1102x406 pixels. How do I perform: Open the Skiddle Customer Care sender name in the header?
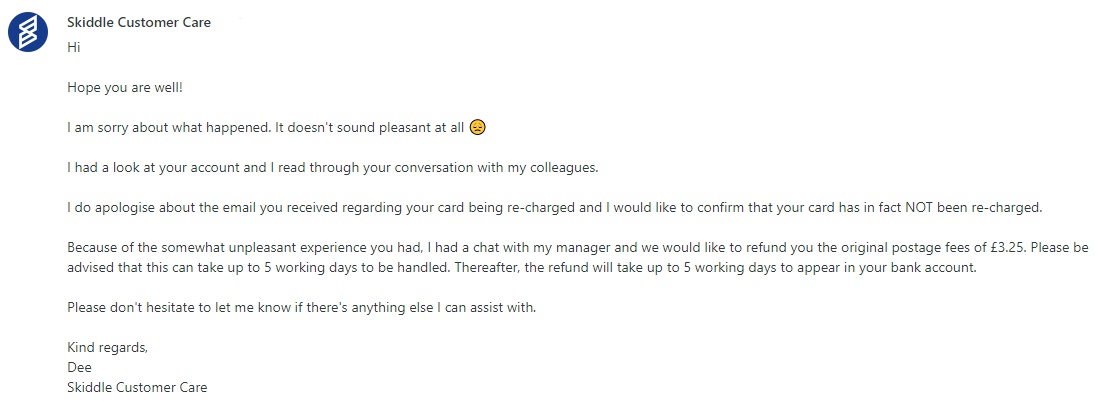tap(139, 22)
